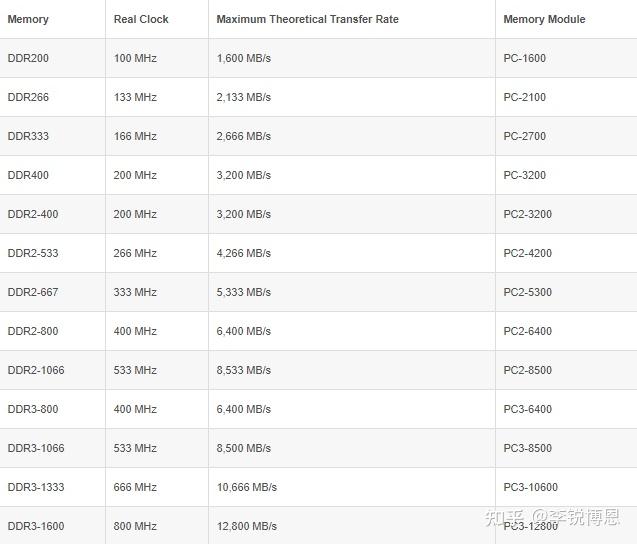The width and height of the screenshot is (637, 544).
Task: Click the 166 MHz clock cell
Action: [x=135, y=136]
